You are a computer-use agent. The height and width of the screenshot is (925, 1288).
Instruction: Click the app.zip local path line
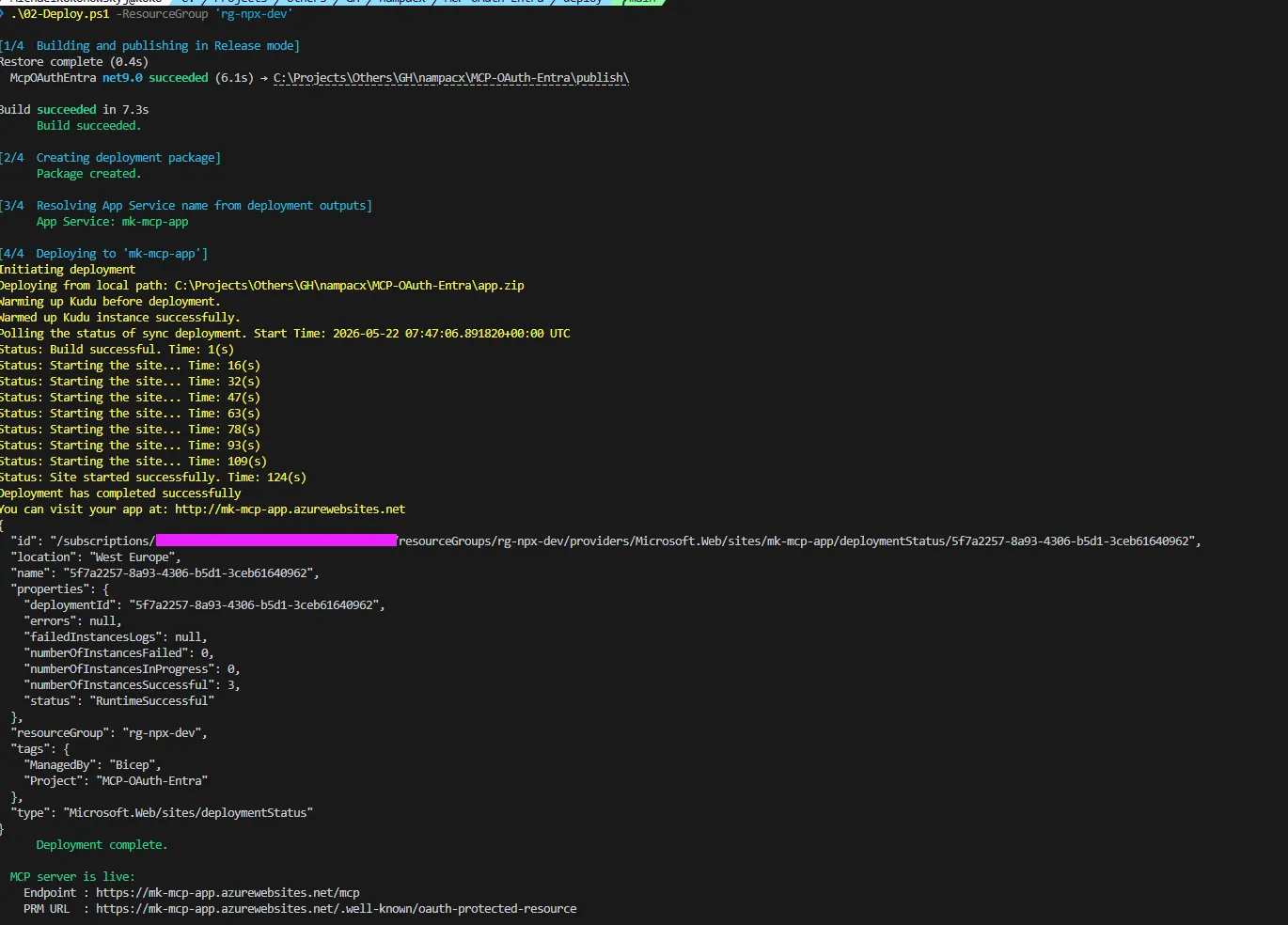pyautogui.click(x=262, y=286)
